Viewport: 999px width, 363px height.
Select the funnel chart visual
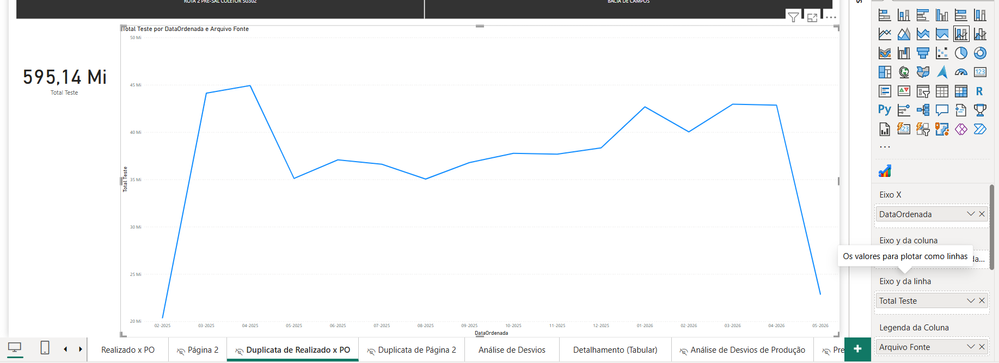pos(923,52)
